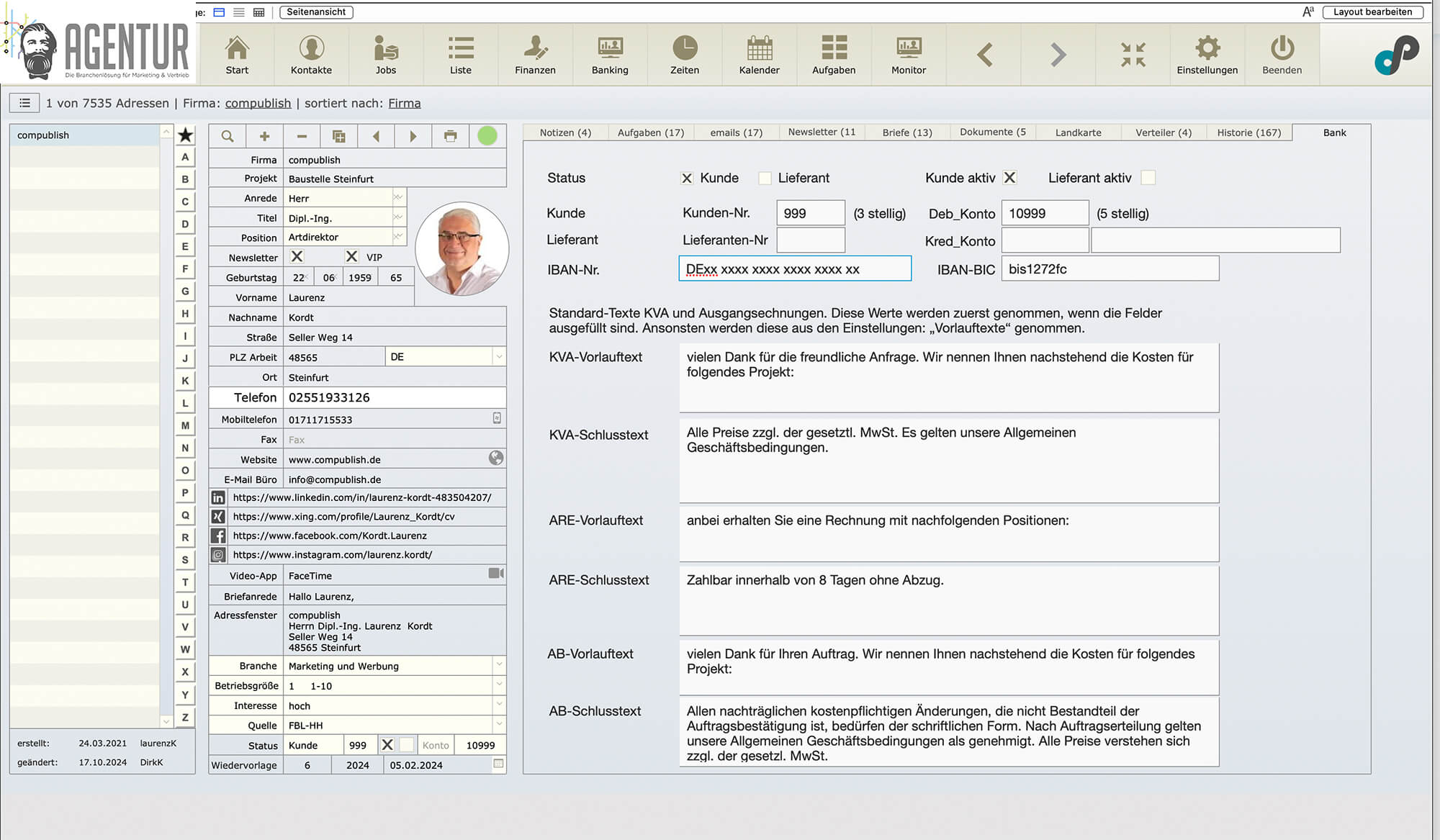Toggle the list sidebar hamburger button
Screen dimensions: 1440x840
(24, 103)
